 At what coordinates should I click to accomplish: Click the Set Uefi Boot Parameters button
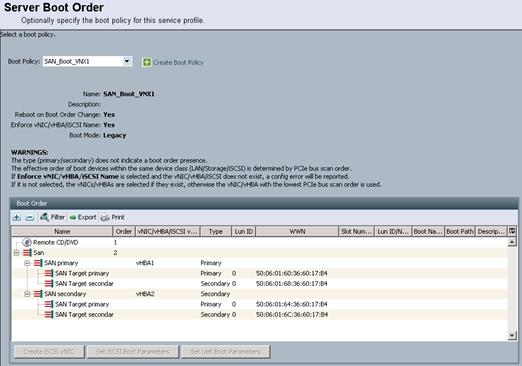pos(226,352)
